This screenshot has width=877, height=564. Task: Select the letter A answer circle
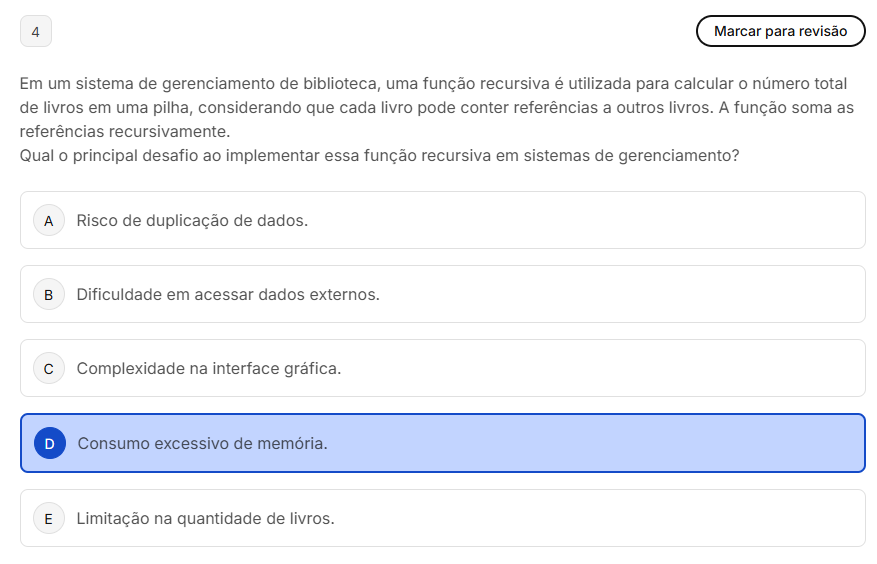pyautogui.click(x=49, y=220)
